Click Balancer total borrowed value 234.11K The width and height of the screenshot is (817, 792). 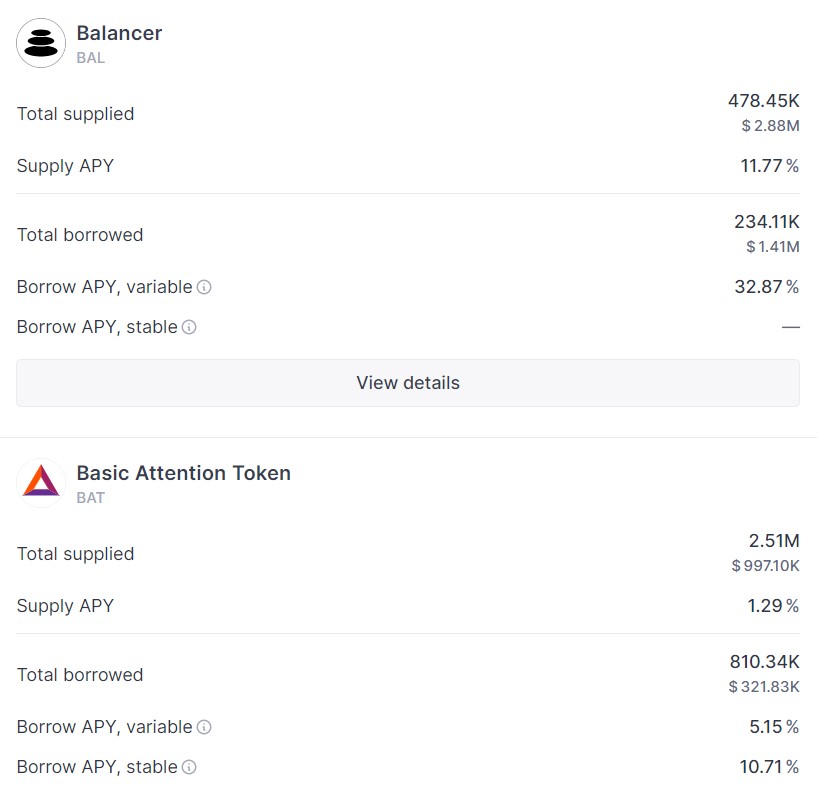pos(766,222)
